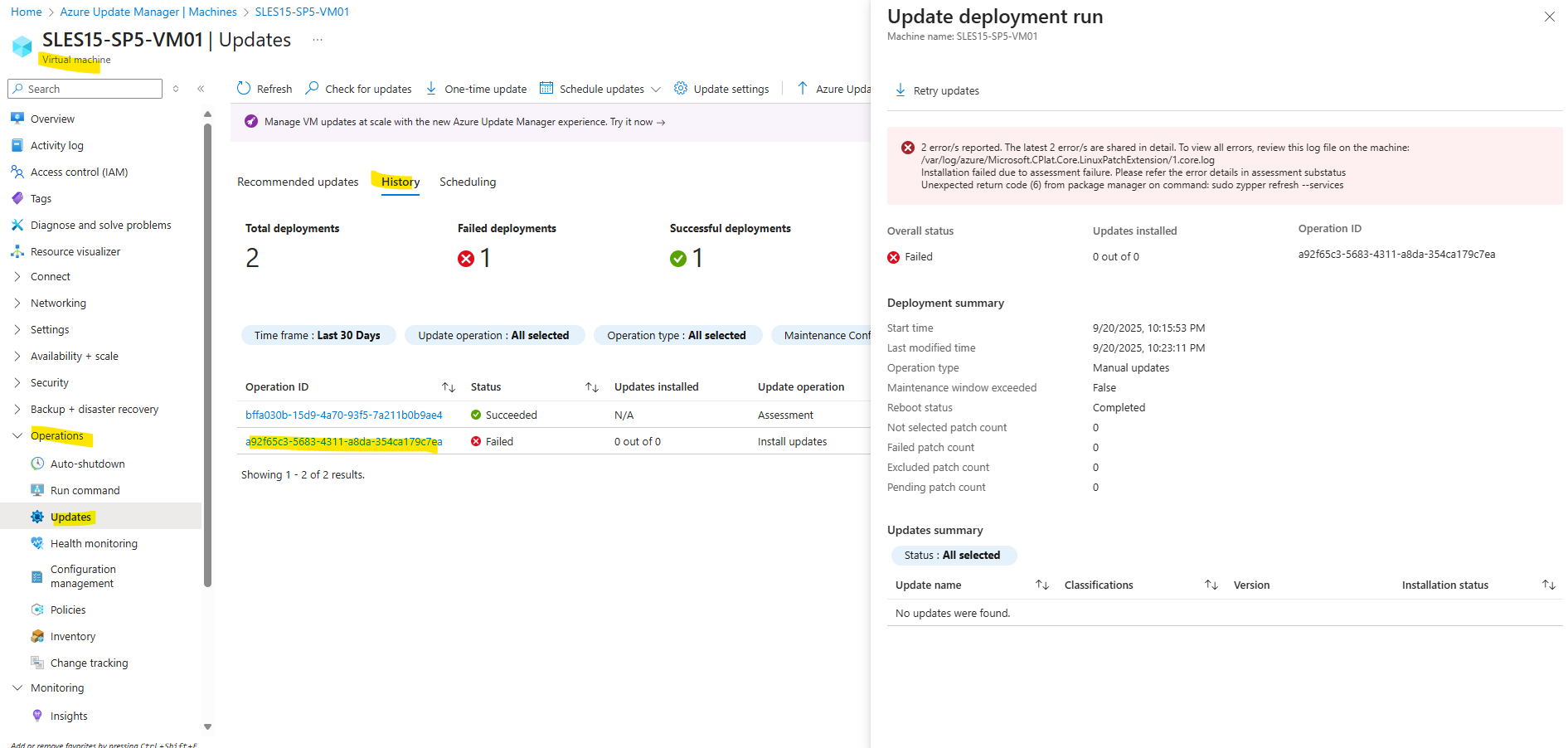Image resolution: width=1568 pixels, height=748 pixels.
Task: Open Access control (IAM) item
Action: coord(79,172)
